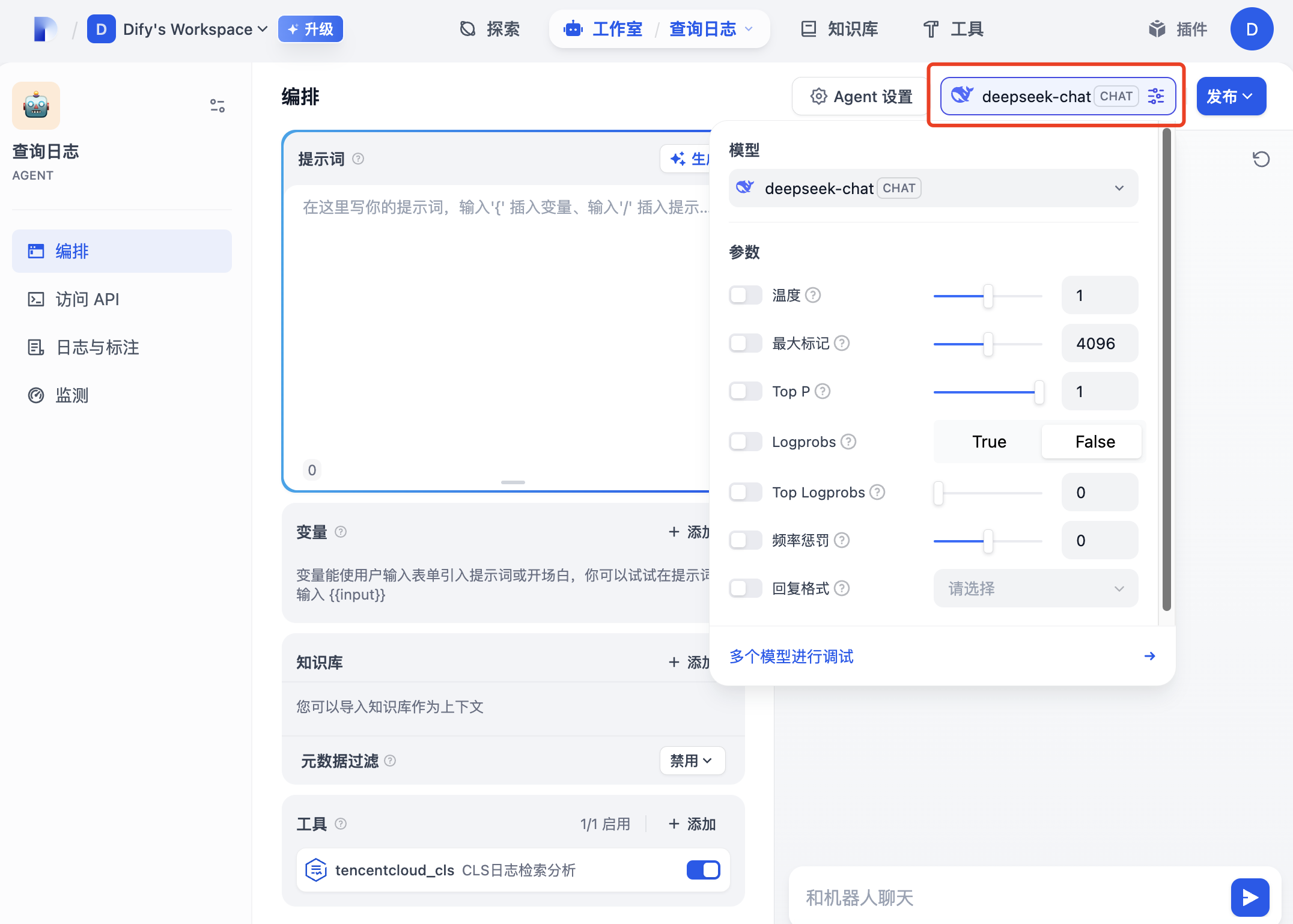
Task: Click the tencentcloud_cls tool icon
Action: 316,870
